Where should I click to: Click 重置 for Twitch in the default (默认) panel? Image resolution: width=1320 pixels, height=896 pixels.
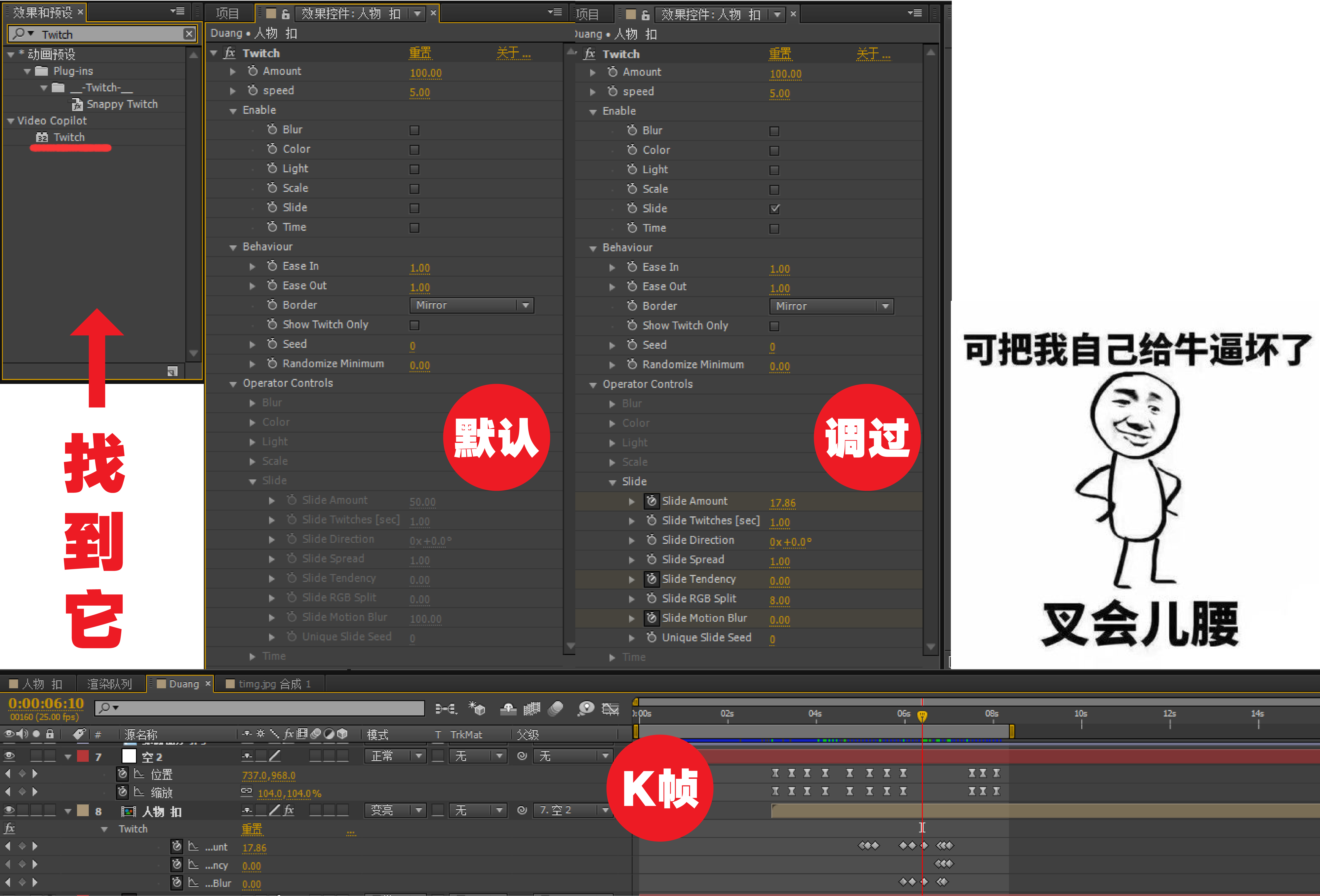tap(420, 53)
